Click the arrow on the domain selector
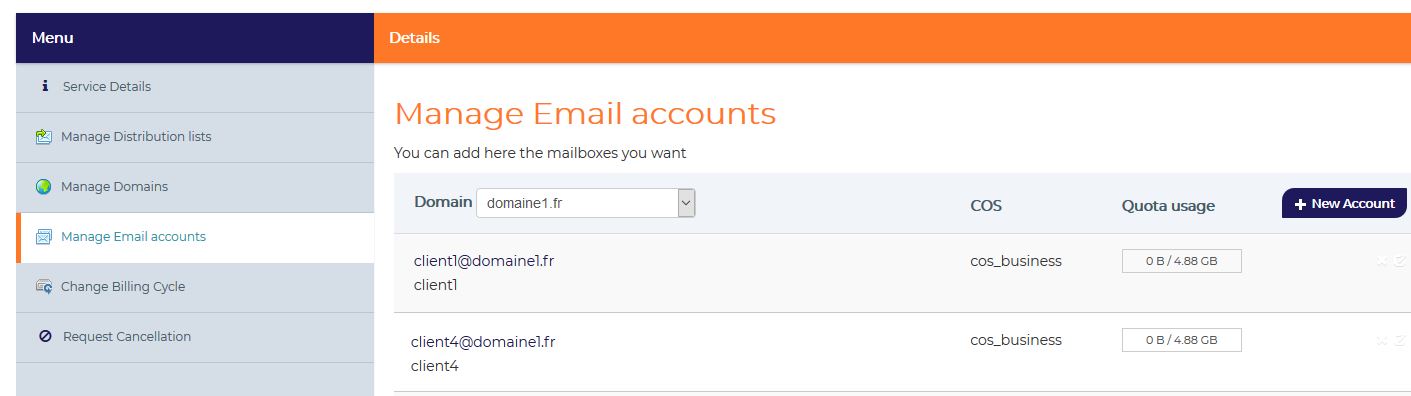1411x396 pixels. [686, 203]
